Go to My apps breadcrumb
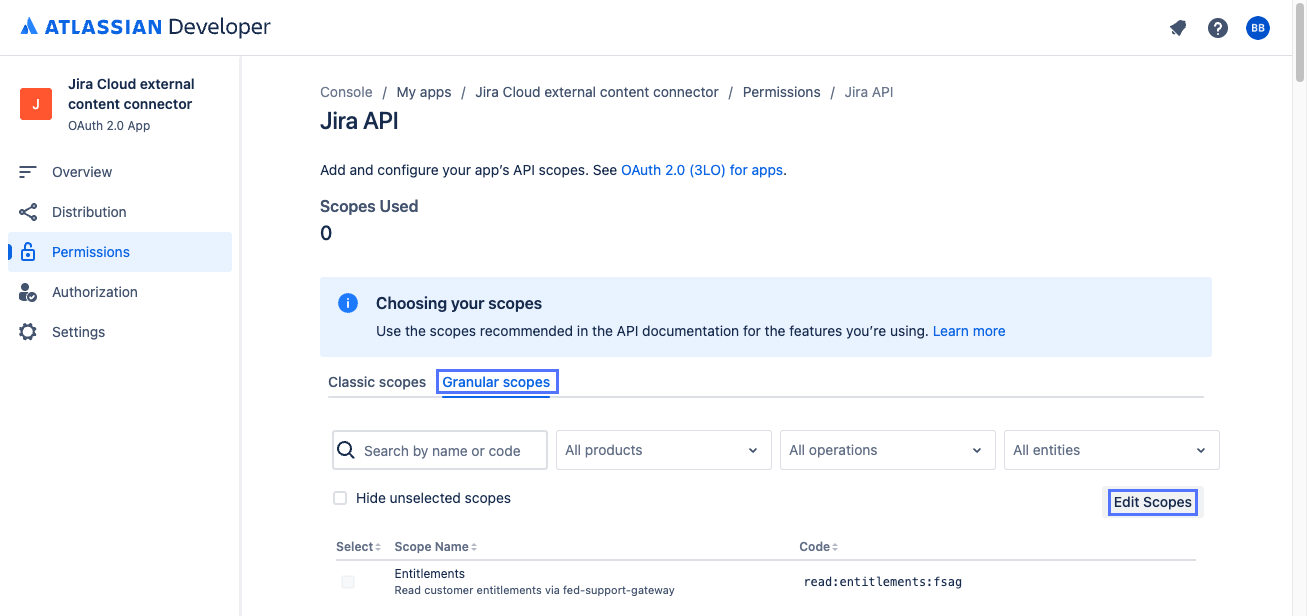 pos(424,92)
